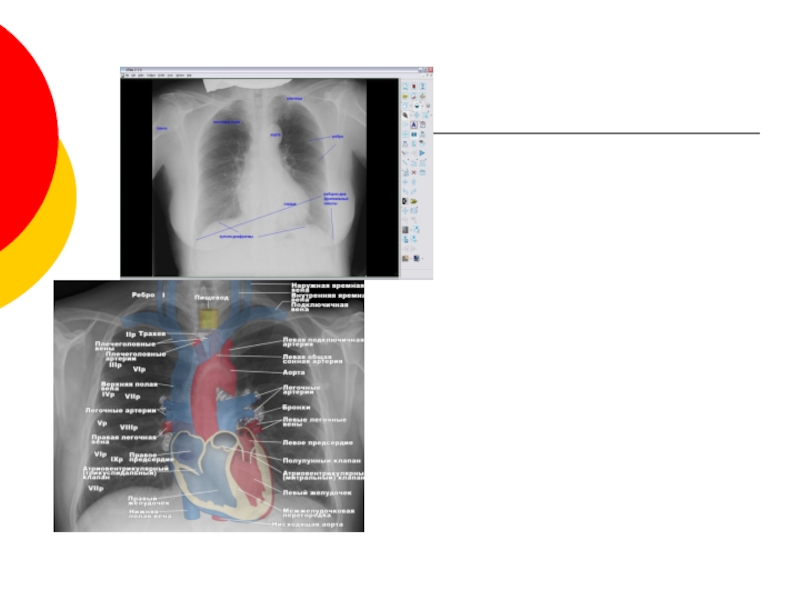Select the text annotation "A" tool icon
The width and height of the screenshot is (800, 600).
pos(414,124)
